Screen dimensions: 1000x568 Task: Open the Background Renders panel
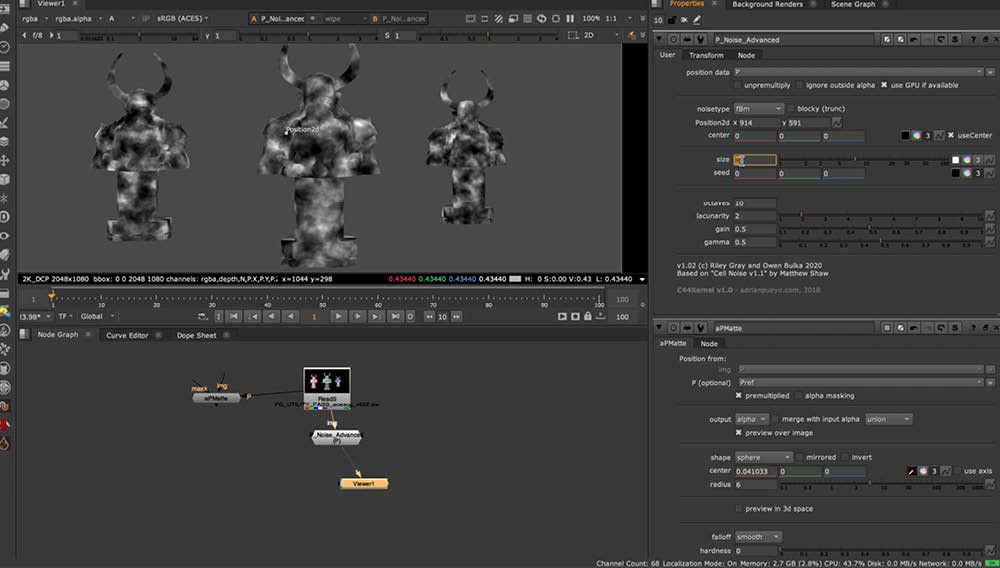767,5
